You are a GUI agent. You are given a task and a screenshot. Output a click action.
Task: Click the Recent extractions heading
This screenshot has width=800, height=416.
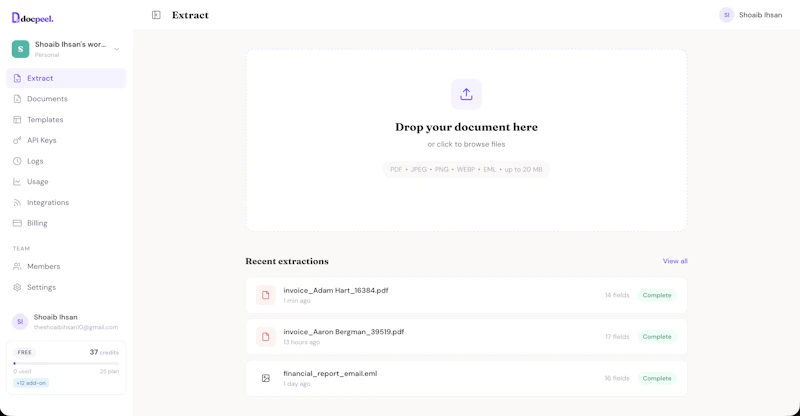pos(287,261)
